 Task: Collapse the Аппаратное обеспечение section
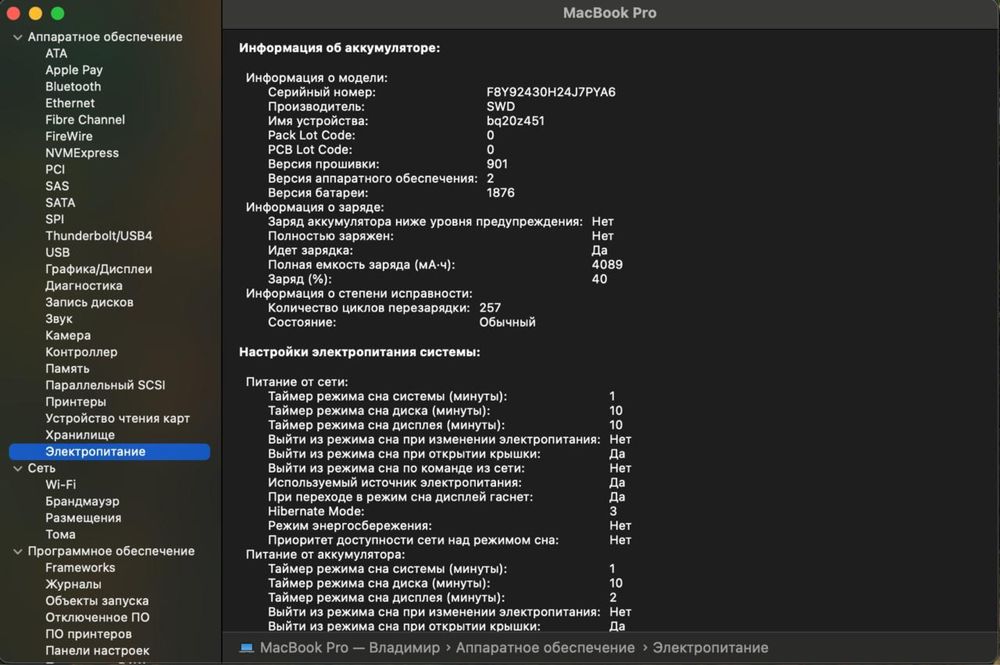pos(18,38)
